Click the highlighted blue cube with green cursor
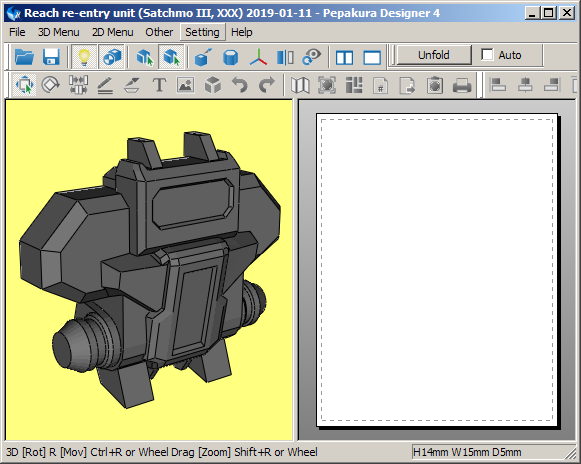 pyautogui.click(x=171, y=57)
